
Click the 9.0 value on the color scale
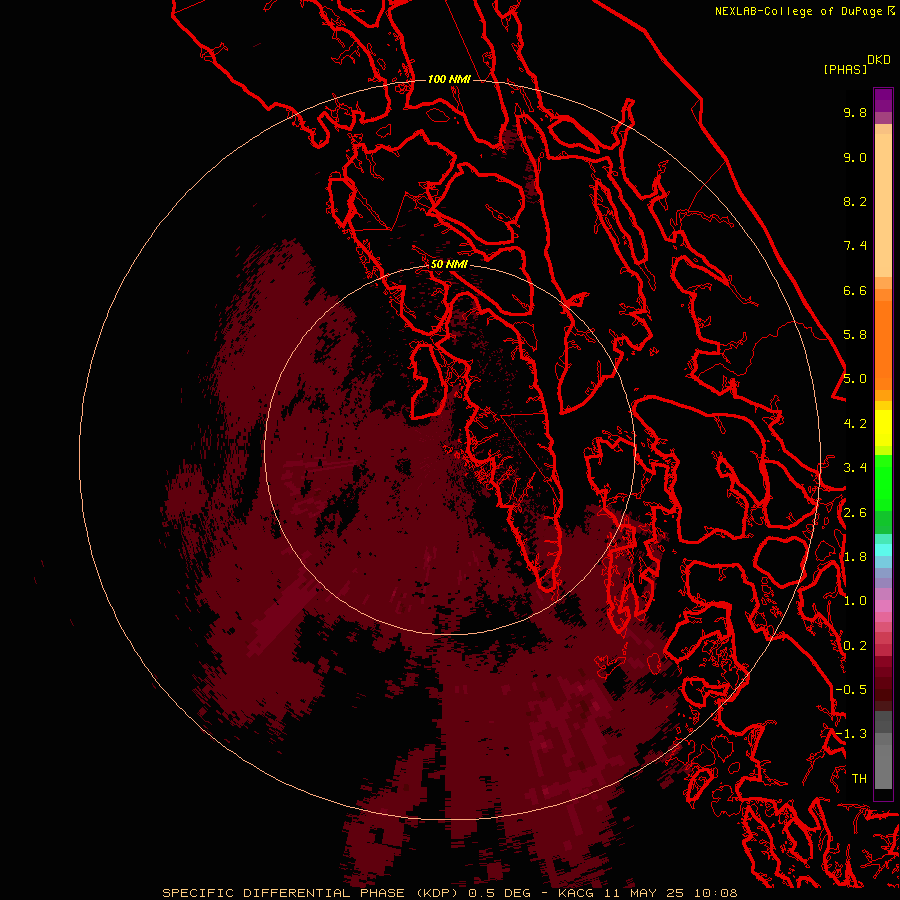click(x=855, y=157)
